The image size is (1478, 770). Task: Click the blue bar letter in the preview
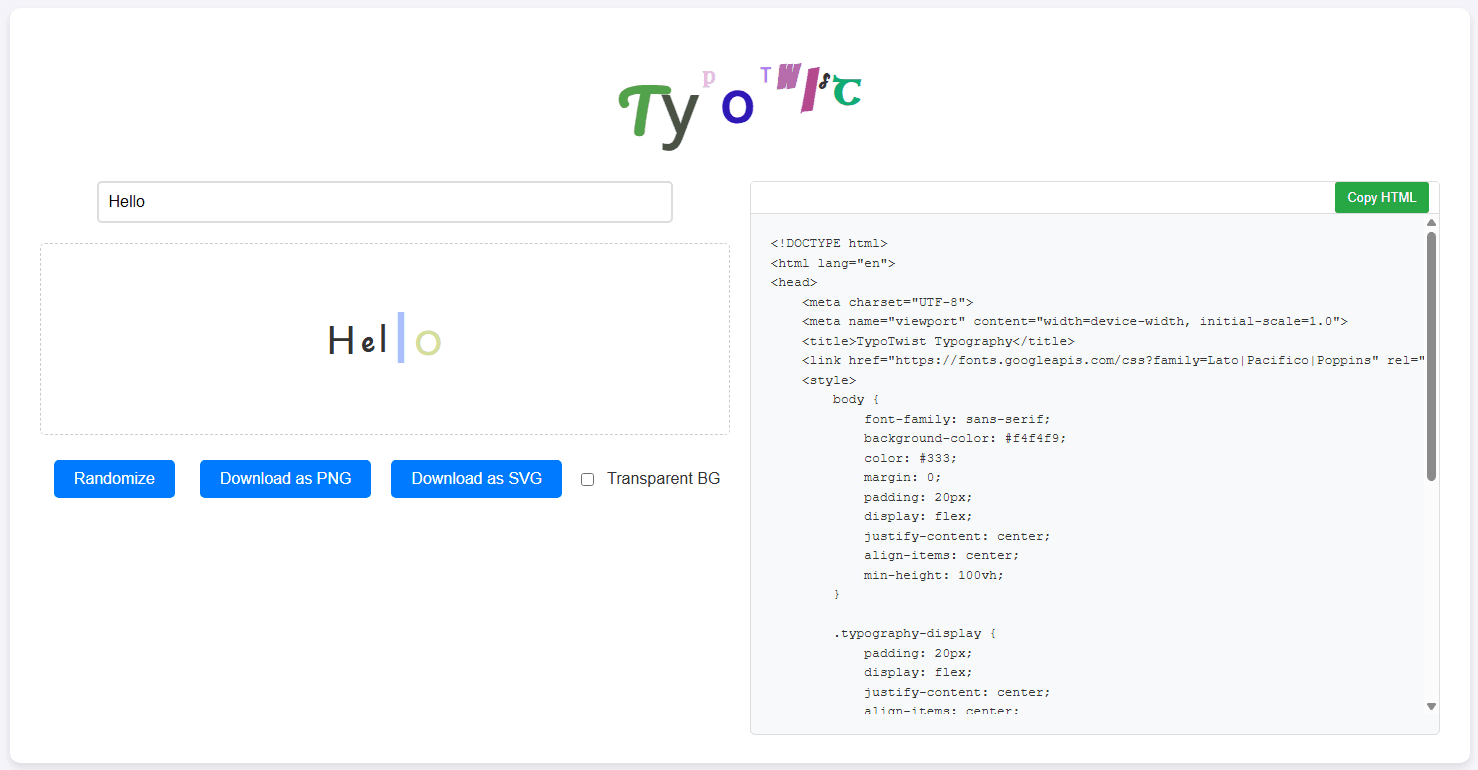[x=401, y=337]
